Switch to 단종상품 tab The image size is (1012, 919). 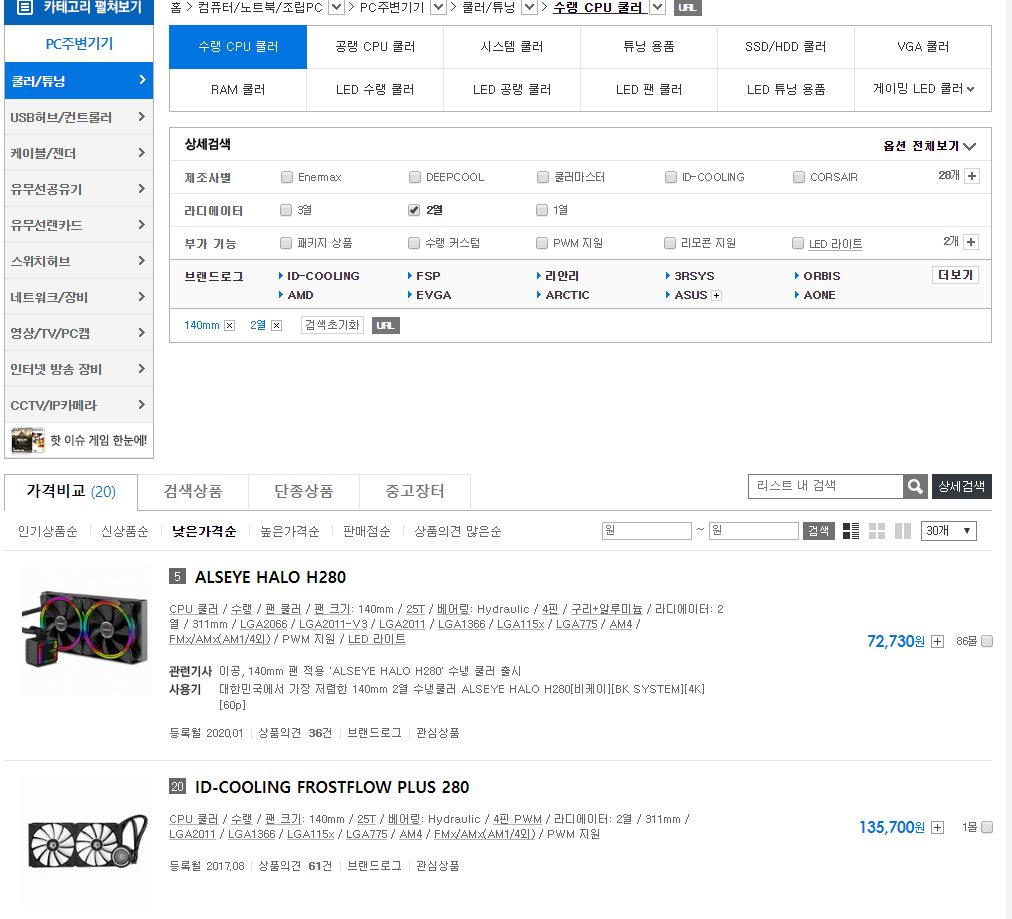(x=304, y=492)
